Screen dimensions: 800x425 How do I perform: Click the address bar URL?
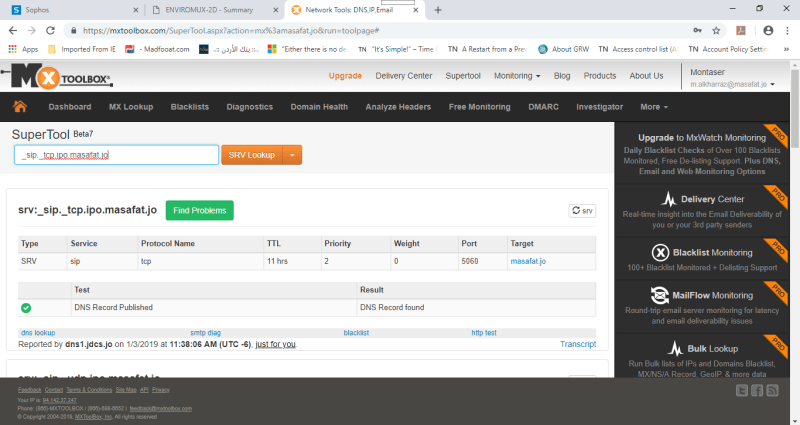point(231,31)
